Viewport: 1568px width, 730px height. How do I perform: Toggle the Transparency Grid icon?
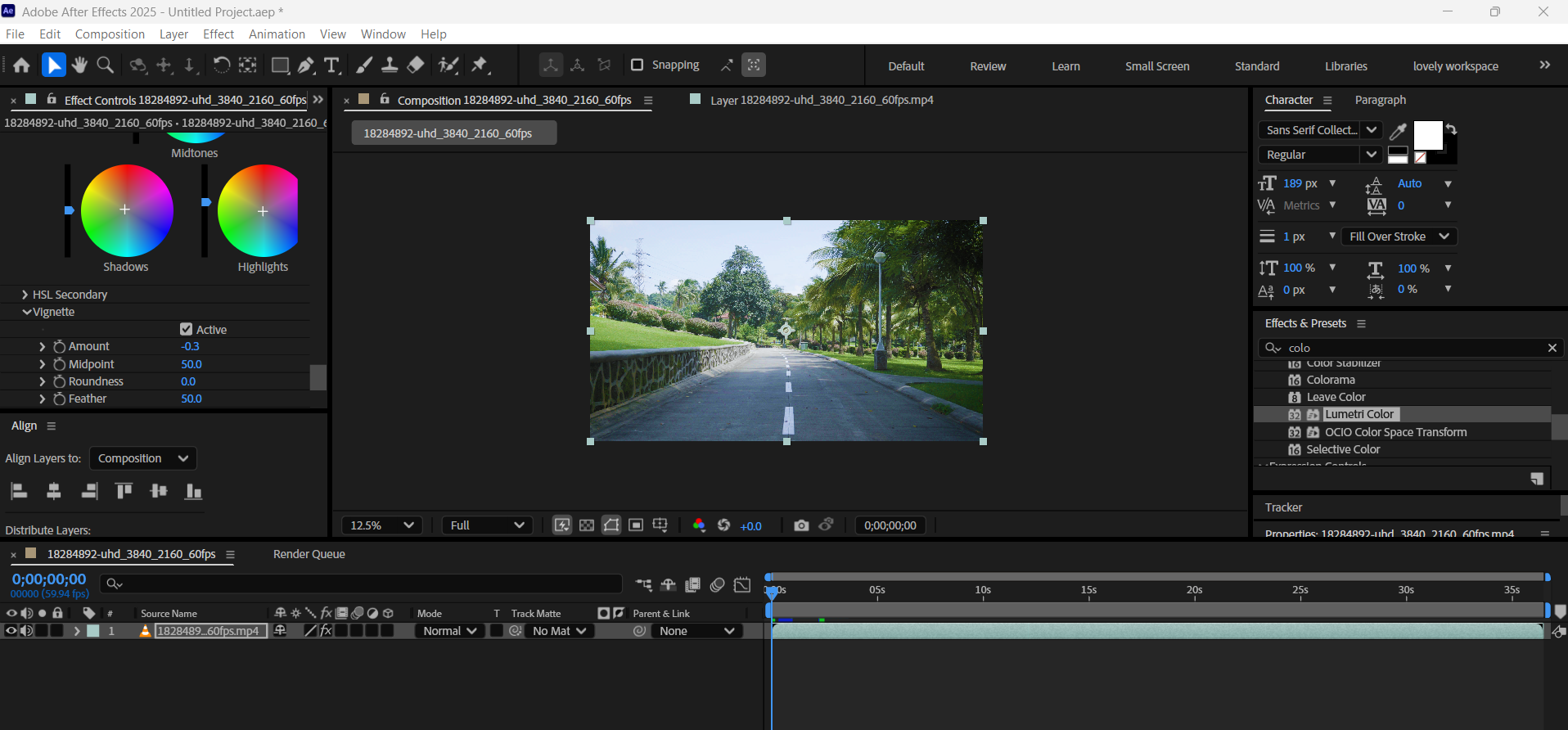tap(587, 525)
